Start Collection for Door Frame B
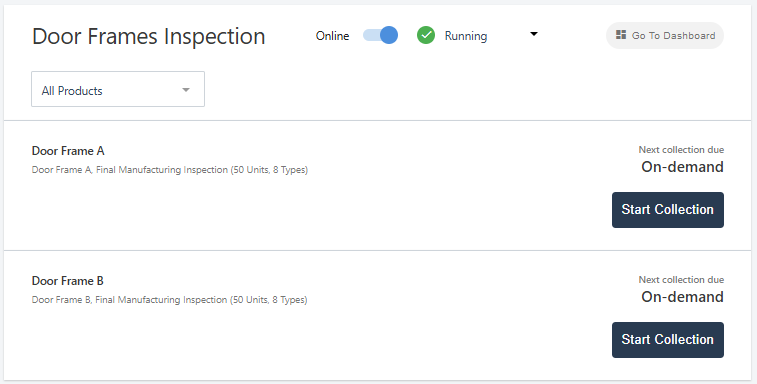The image size is (757, 384). [668, 340]
